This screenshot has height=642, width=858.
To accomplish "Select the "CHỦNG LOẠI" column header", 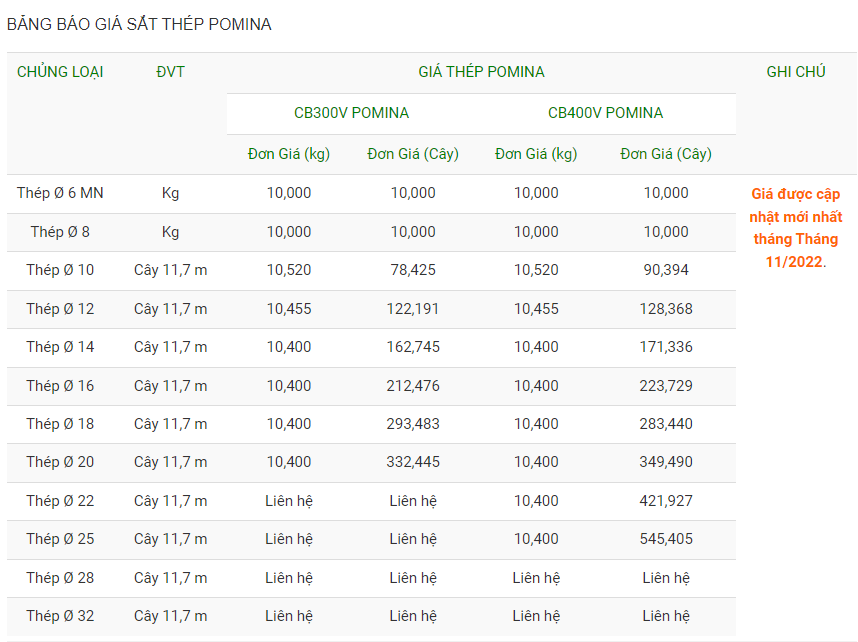I will click(x=60, y=72).
